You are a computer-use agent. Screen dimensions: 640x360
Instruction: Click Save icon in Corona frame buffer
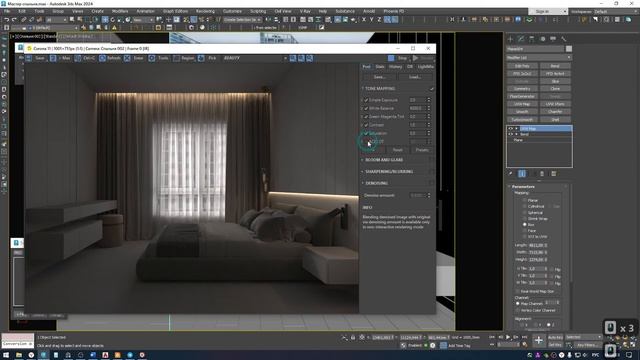point(29,58)
